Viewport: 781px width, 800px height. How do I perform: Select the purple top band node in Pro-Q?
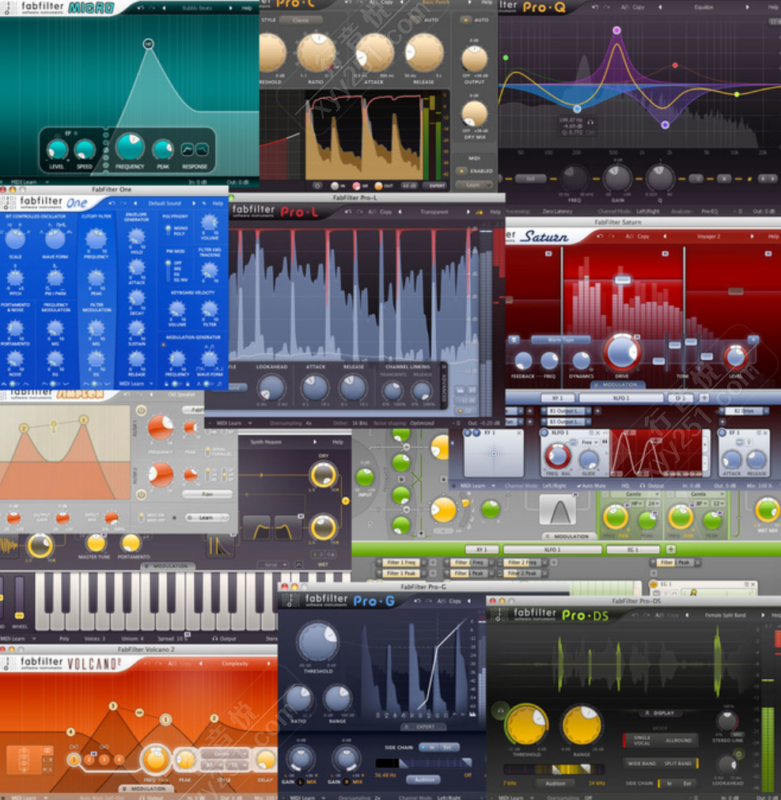tap(617, 31)
